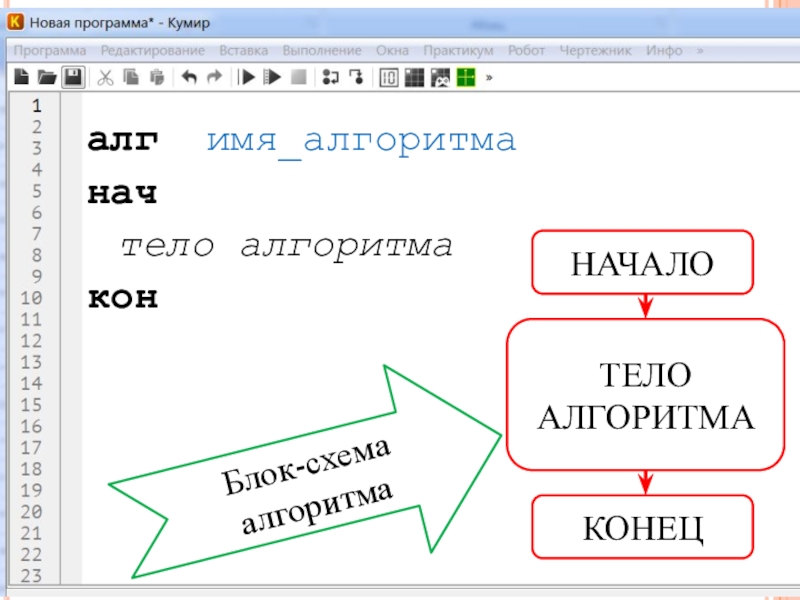Screen dimensions: 800x600
Task: Open the Практикум menu
Action: tap(458, 51)
